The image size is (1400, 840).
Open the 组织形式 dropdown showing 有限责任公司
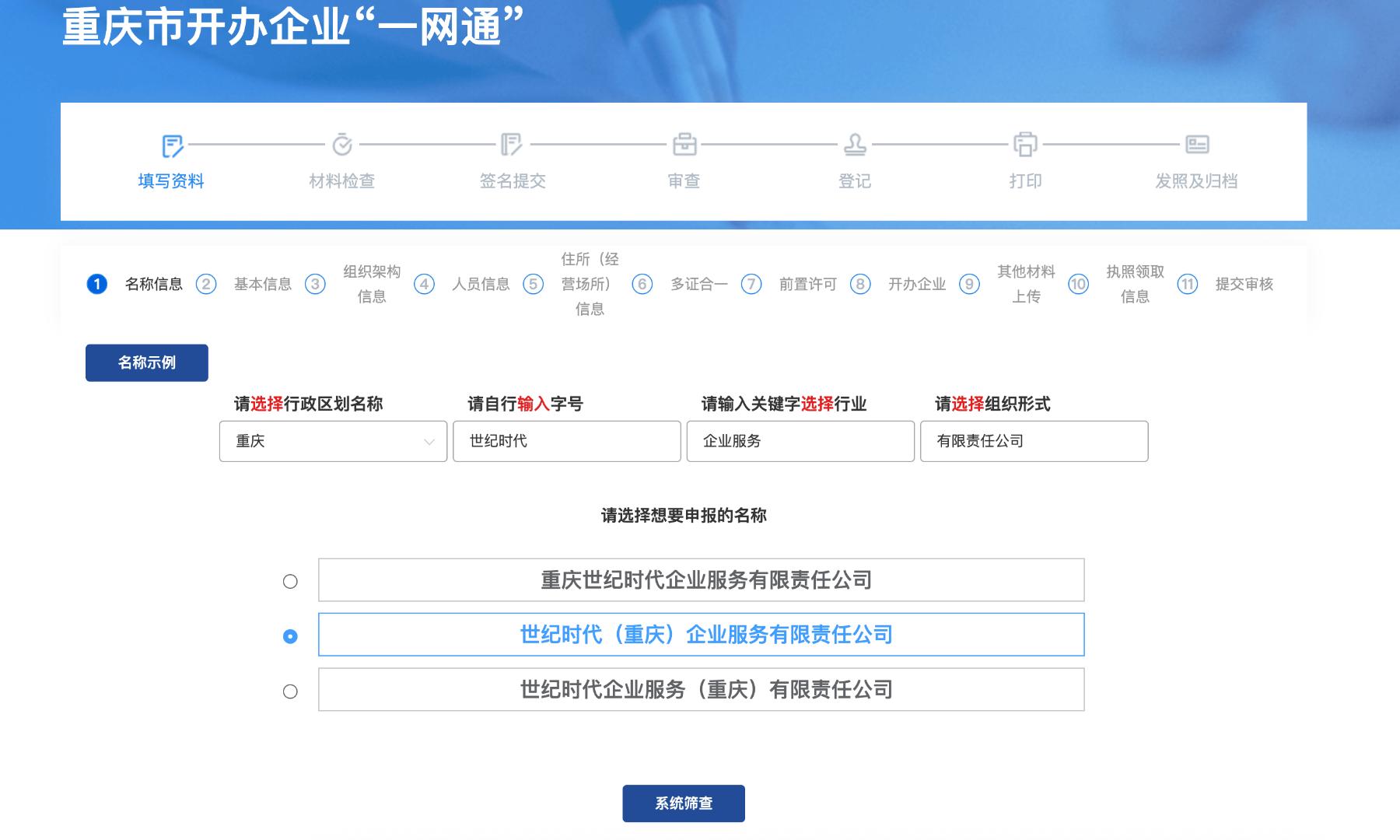(1034, 441)
